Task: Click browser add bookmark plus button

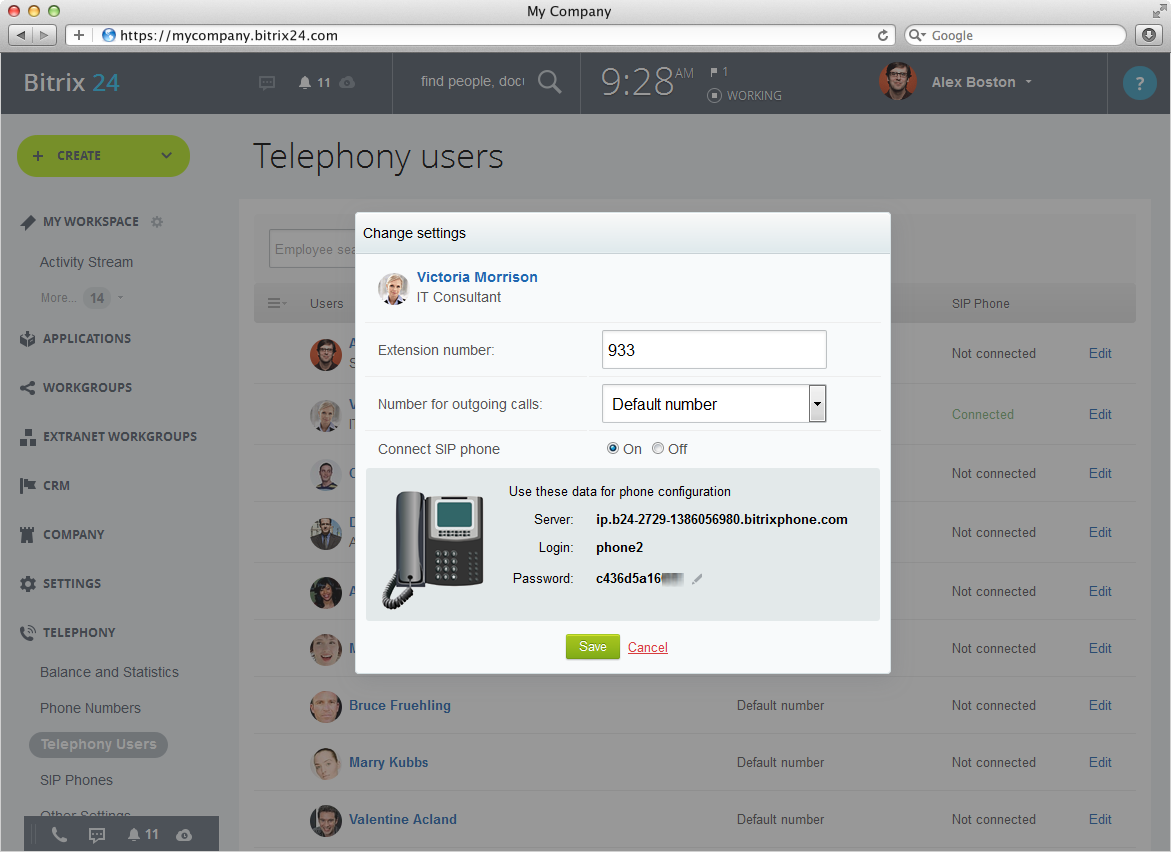Action: pos(78,35)
